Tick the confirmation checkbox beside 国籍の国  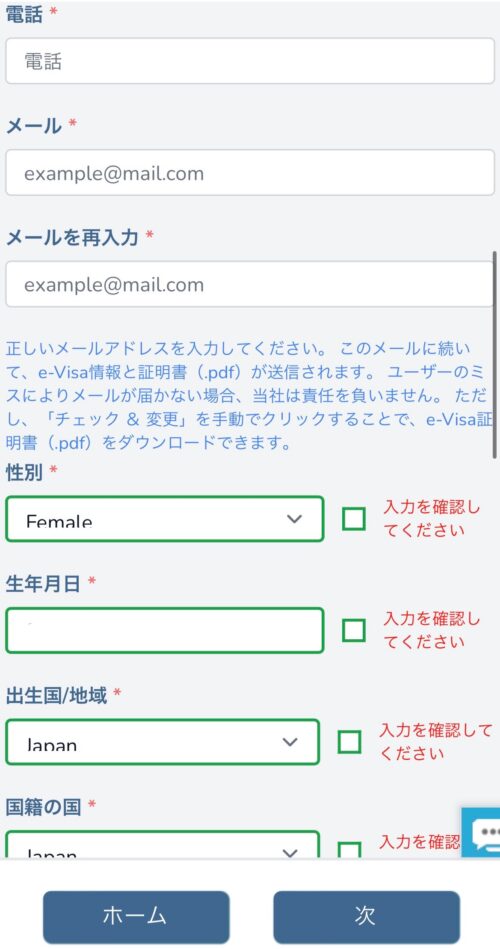pyautogui.click(x=349, y=850)
